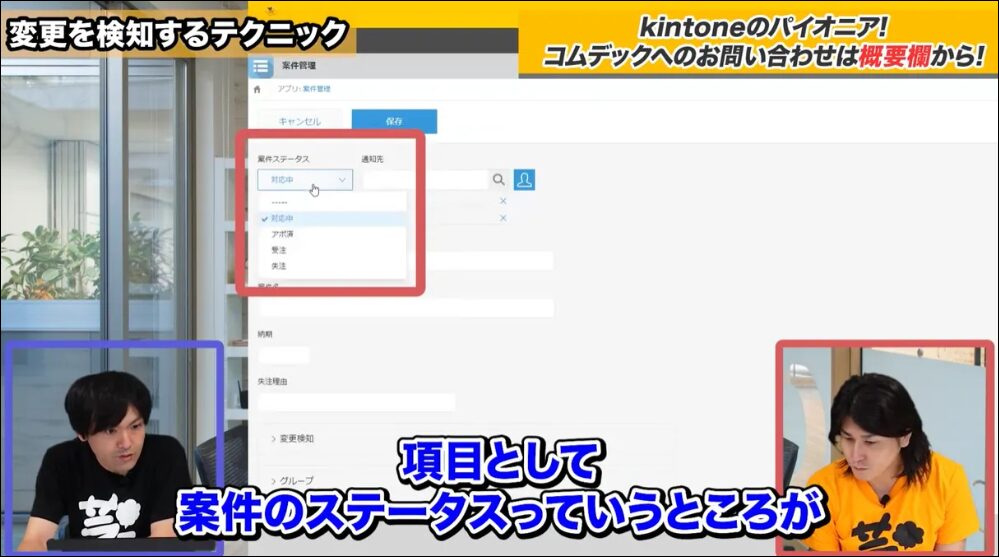Open the 案件管理 breadcrumb link

coord(316,89)
